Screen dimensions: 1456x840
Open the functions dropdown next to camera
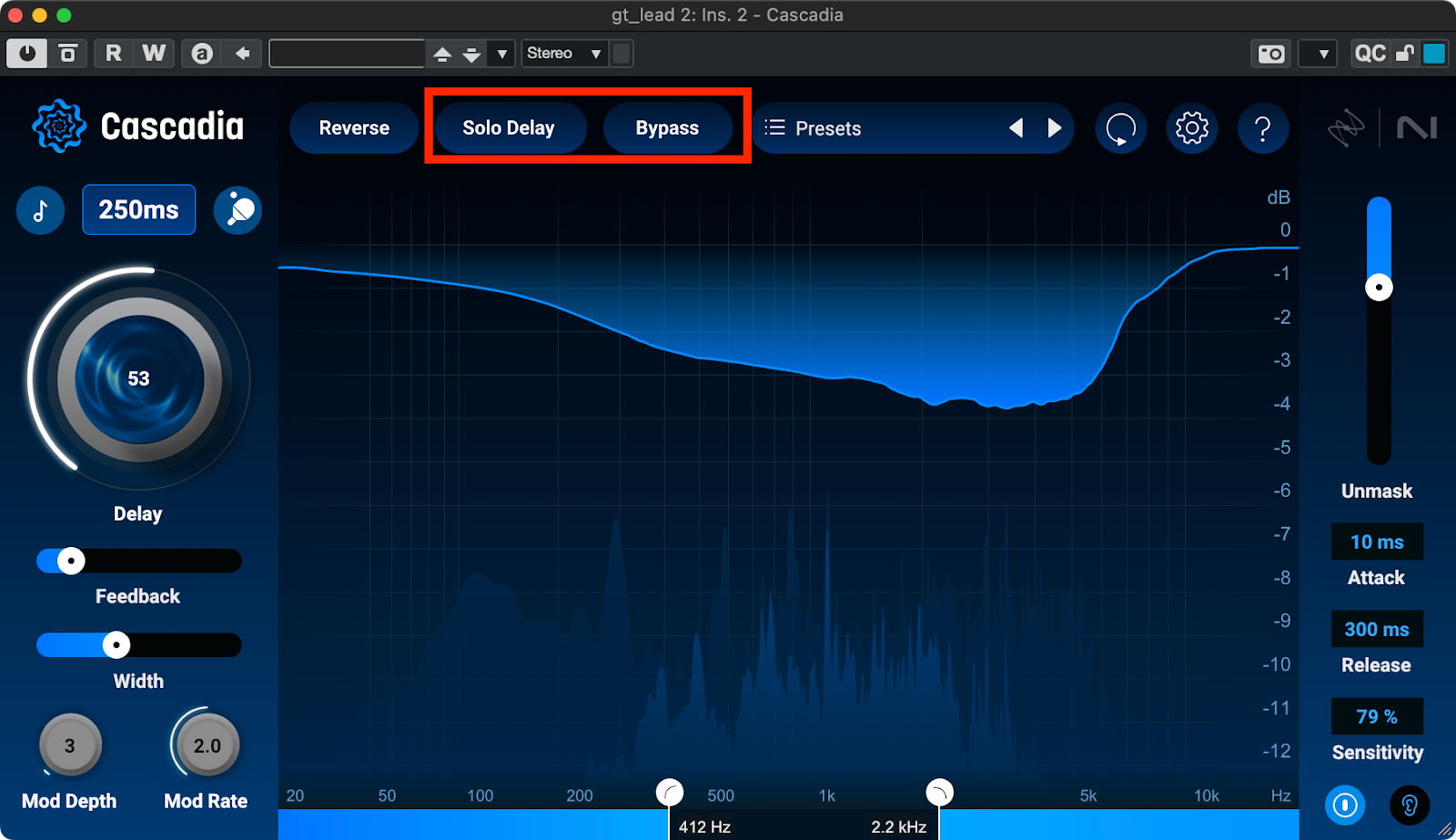[x=1318, y=54]
